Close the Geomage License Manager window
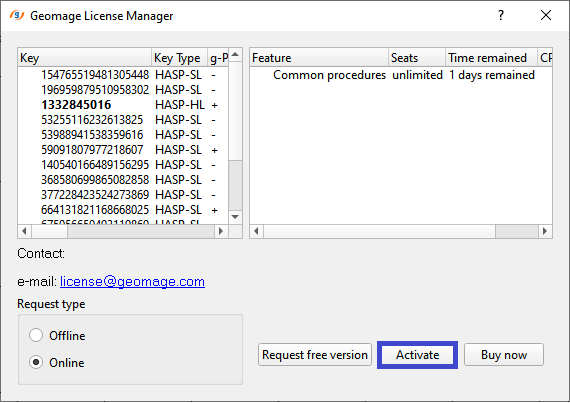This screenshot has width=570, height=403. 546,15
